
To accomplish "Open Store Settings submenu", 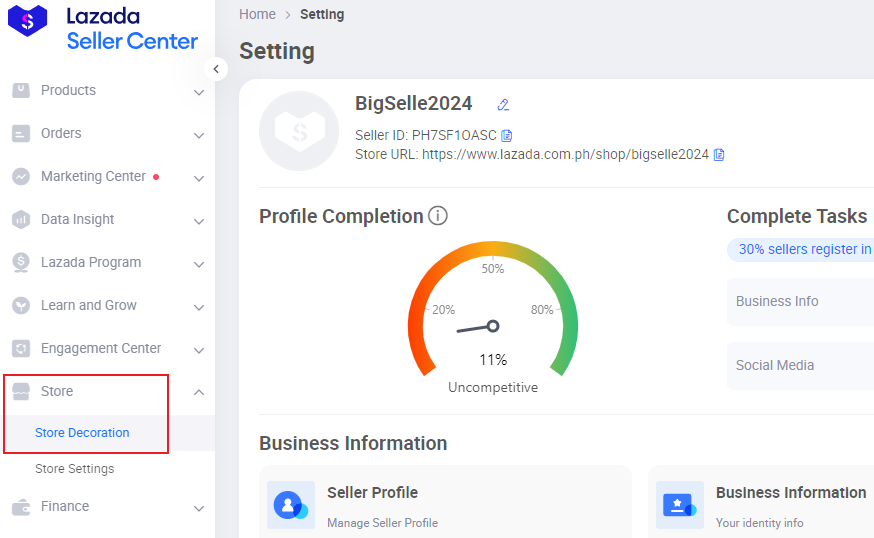I will click(75, 469).
